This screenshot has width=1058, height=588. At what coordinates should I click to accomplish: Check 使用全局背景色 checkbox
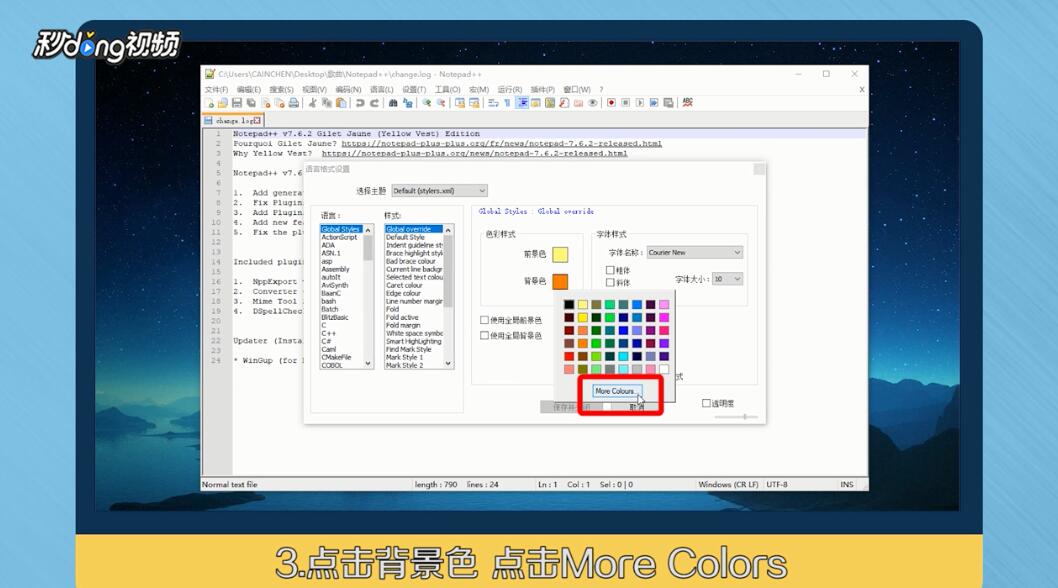(x=484, y=335)
